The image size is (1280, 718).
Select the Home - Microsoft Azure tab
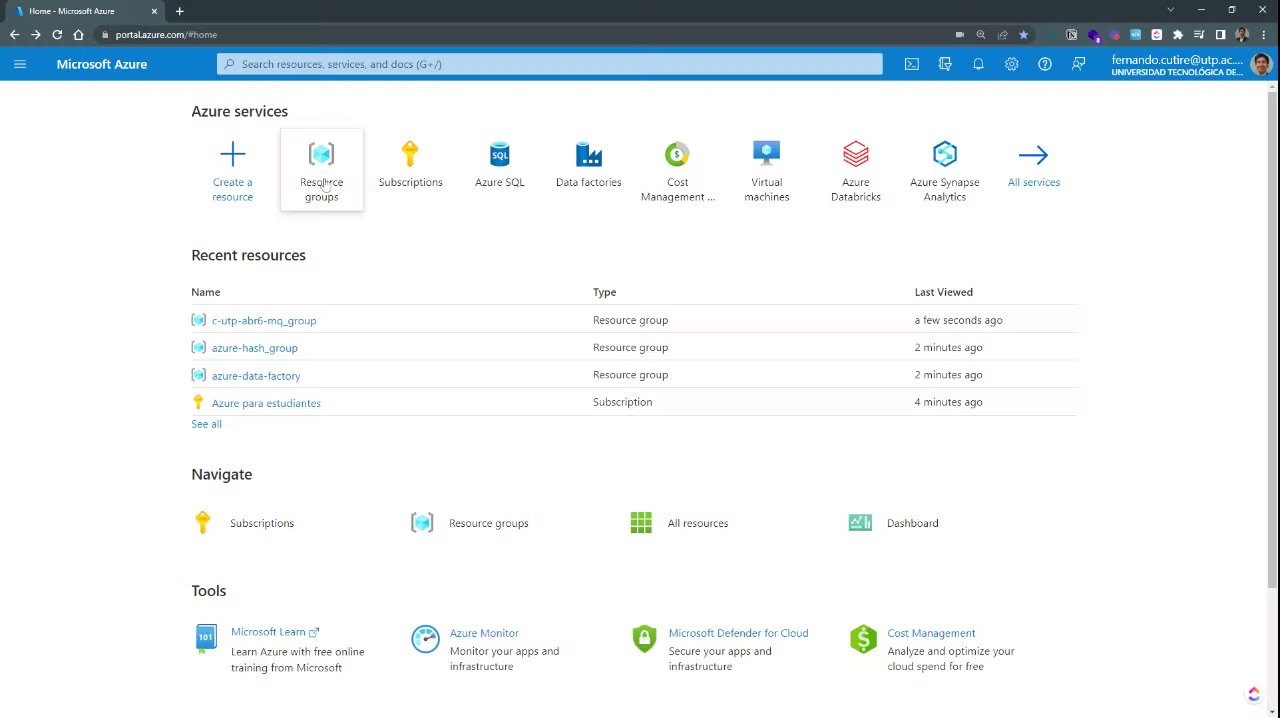tap(84, 11)
